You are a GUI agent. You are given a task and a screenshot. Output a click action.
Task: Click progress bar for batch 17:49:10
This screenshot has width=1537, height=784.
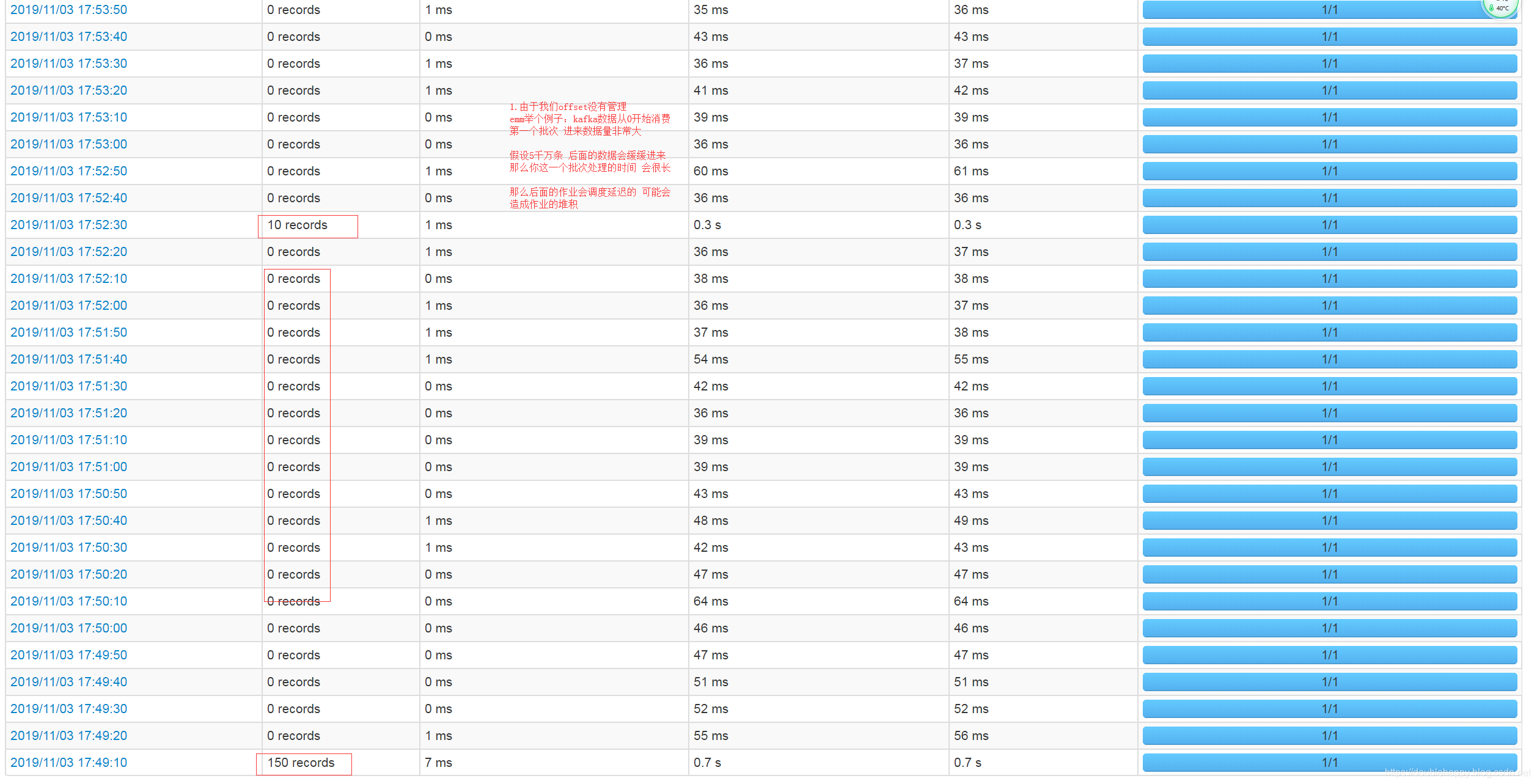(1329, 763)
